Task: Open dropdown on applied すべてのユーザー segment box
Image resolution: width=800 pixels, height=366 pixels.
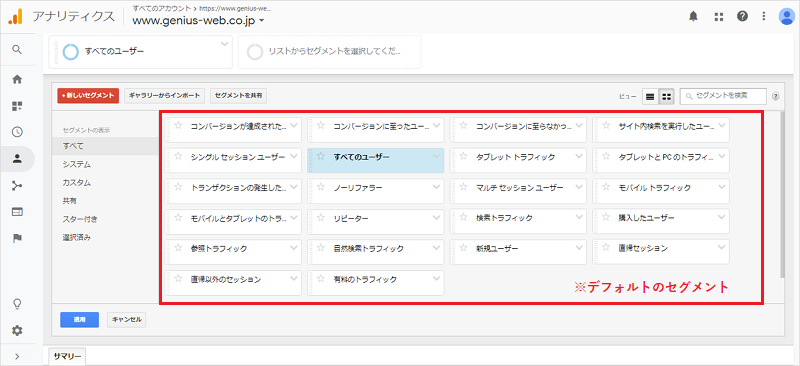Action: (x=224, y=44)
